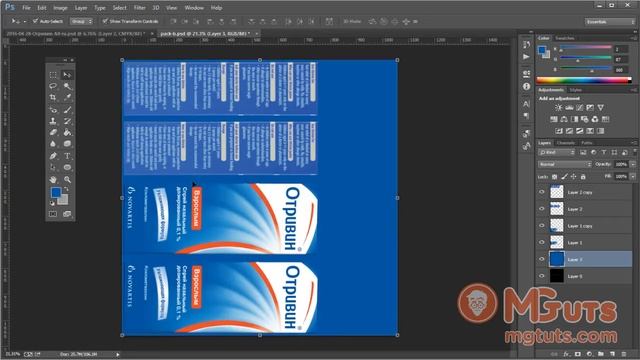The height and width of the screenshot is (360, 640).
Task: Select the Eraser tool
Action: tap(53, 132)
